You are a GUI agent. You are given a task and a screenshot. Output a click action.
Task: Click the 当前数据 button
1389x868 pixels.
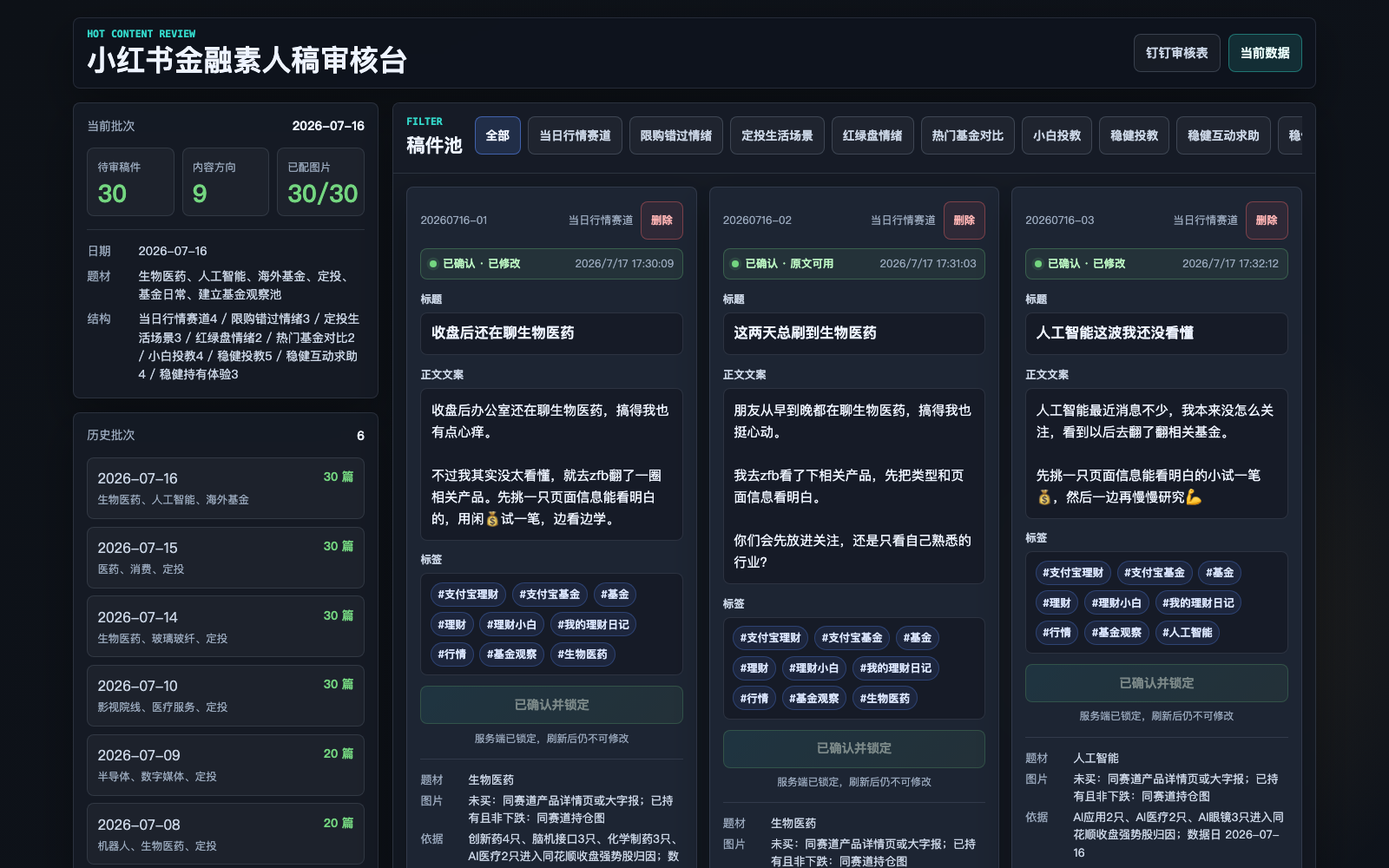1264,53
